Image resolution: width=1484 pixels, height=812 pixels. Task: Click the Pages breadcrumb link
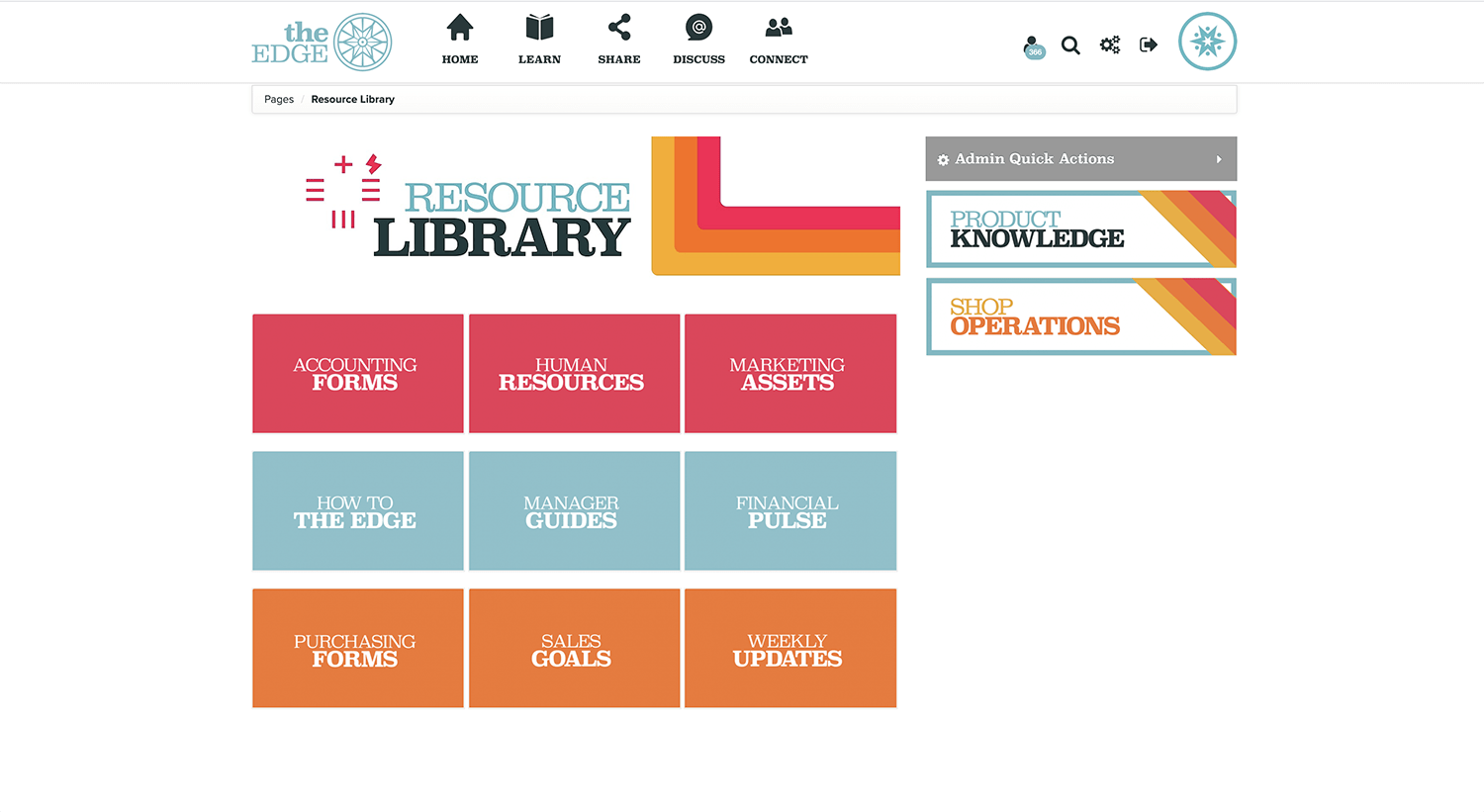click(279, 100)
